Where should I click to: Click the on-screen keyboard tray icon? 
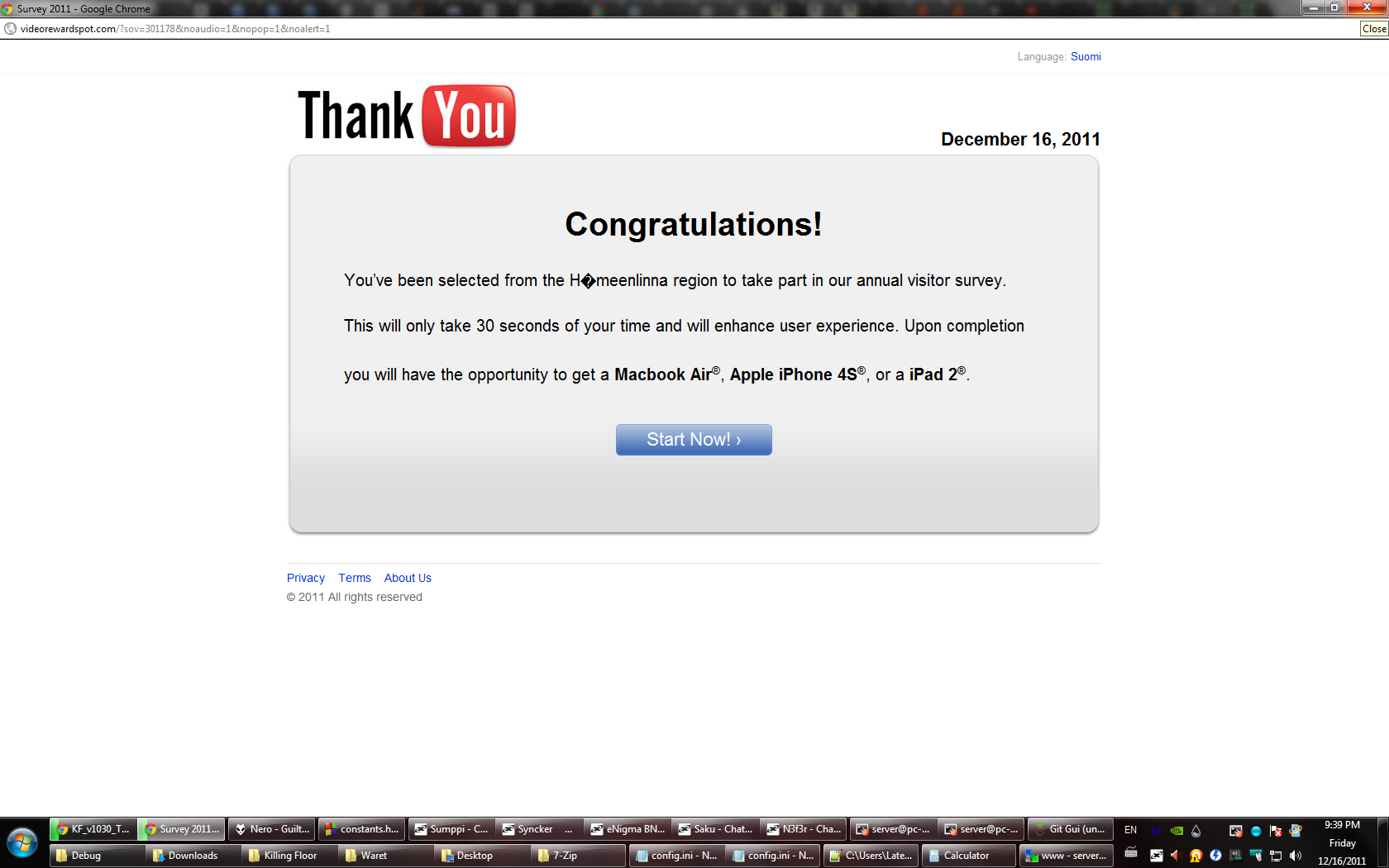(x=1131, y=852)
